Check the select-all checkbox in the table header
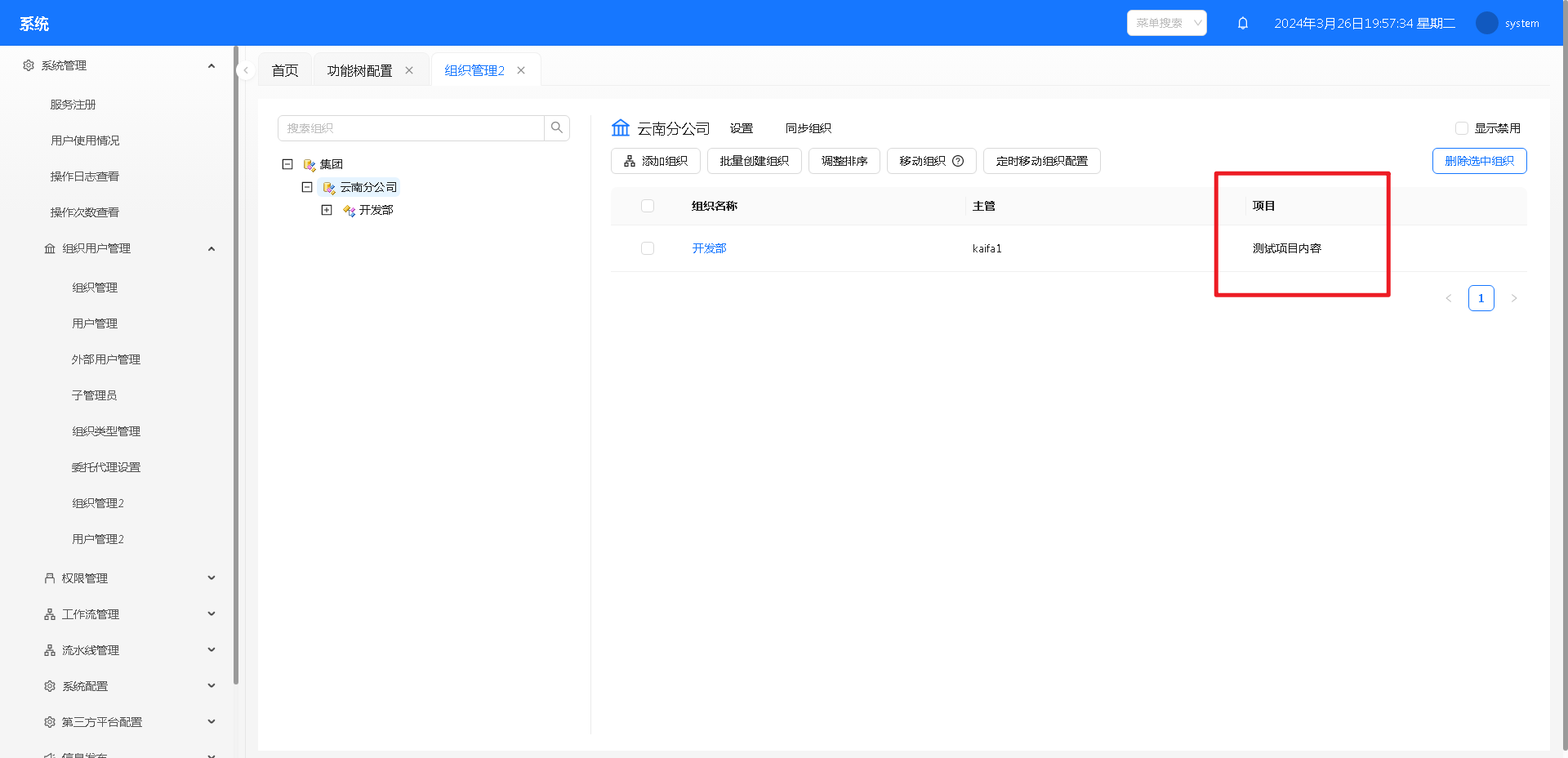This screenshot has height=758, width=1568. (x=648, y=206)
